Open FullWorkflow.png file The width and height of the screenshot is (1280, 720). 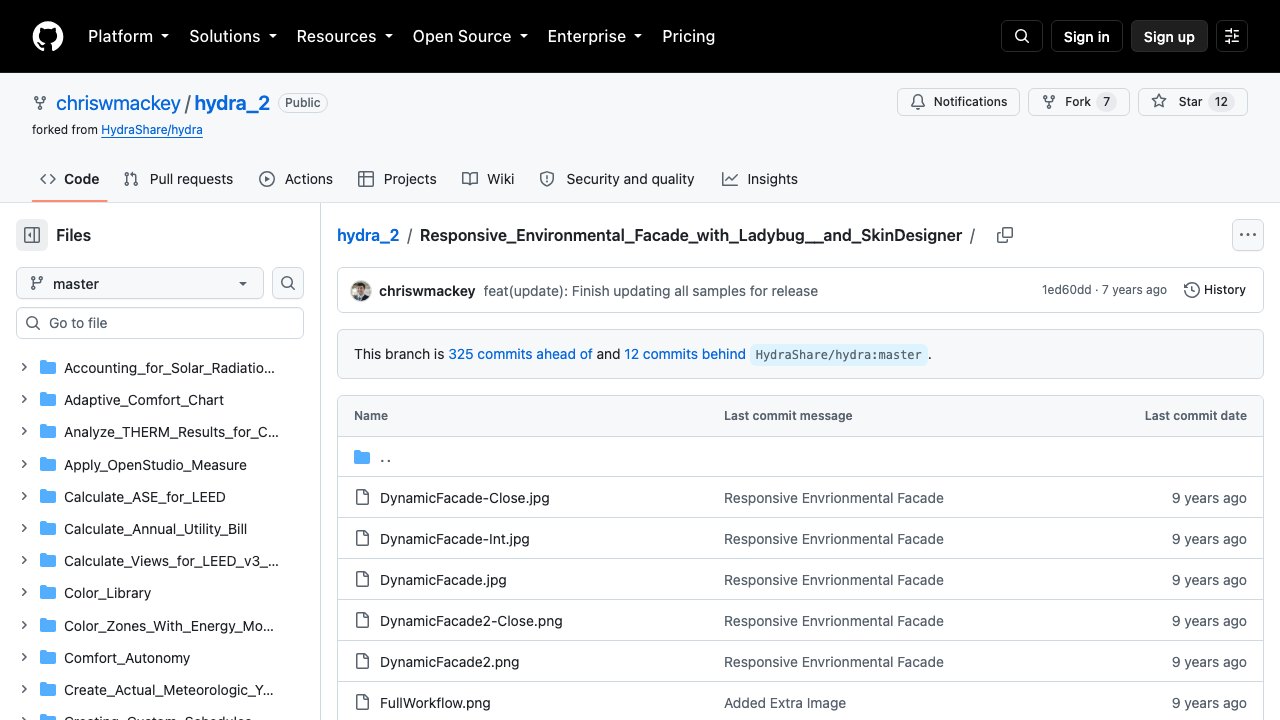point(435,703)
